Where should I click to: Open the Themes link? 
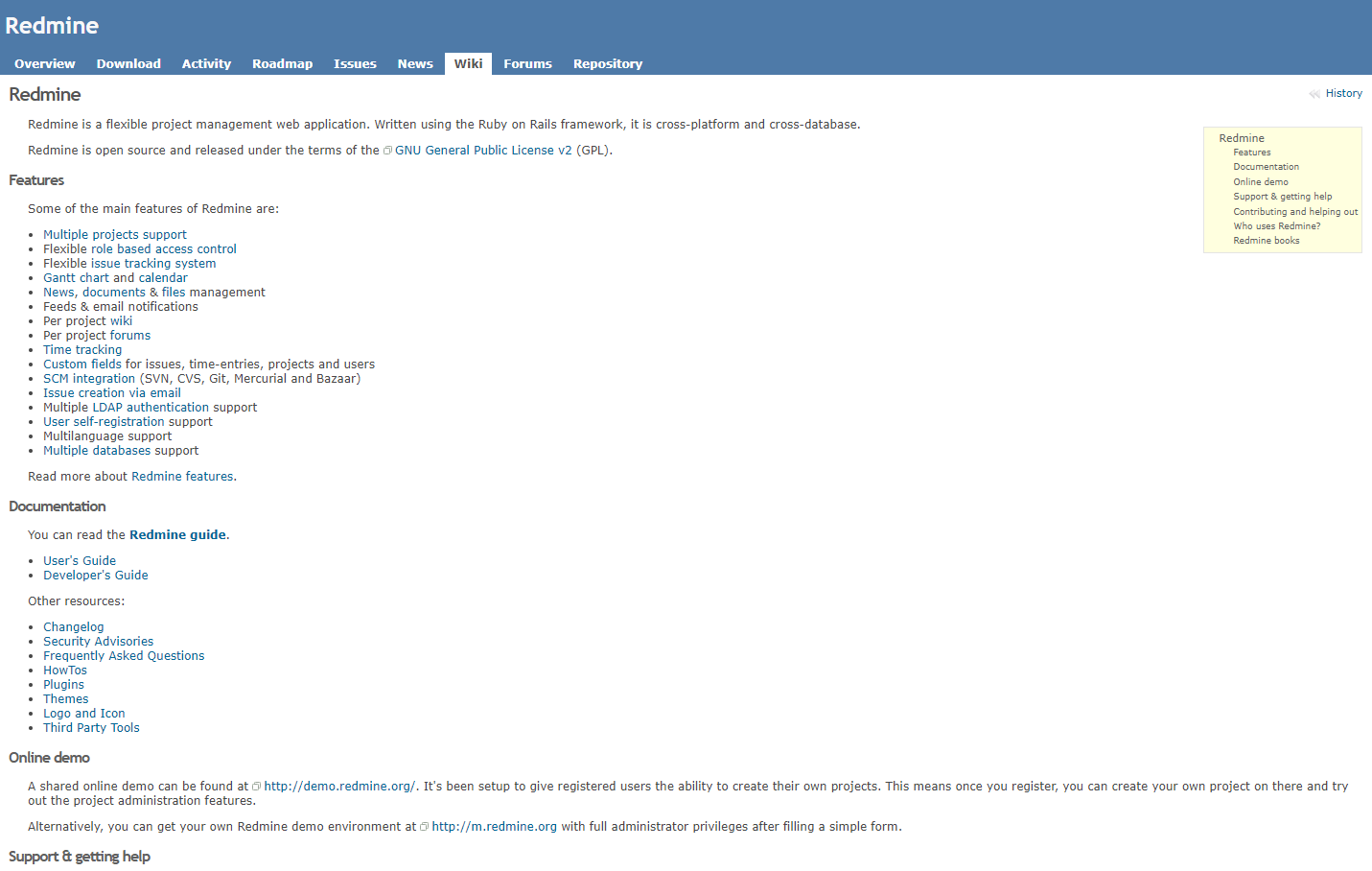66,699
